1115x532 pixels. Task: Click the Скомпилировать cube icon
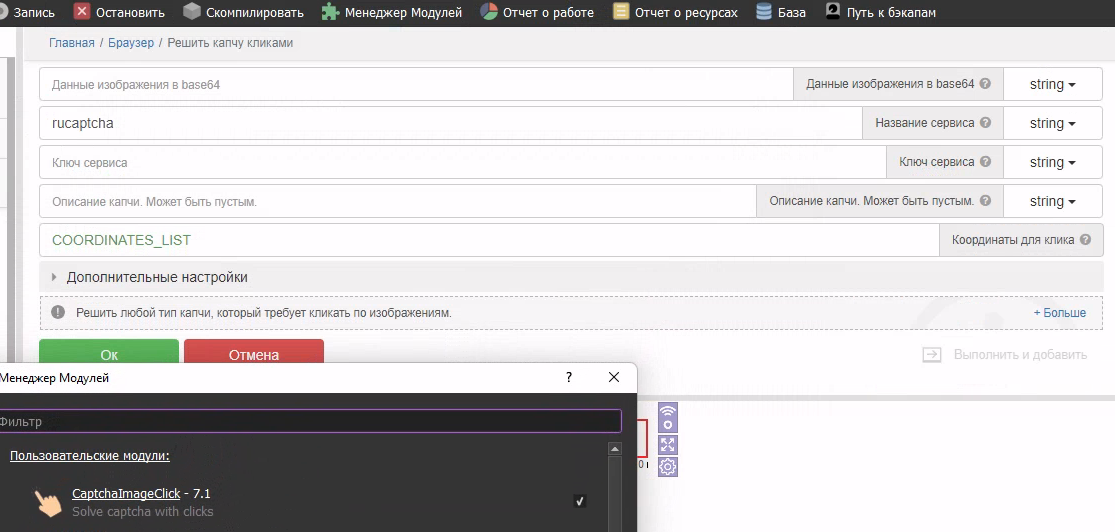192,12
